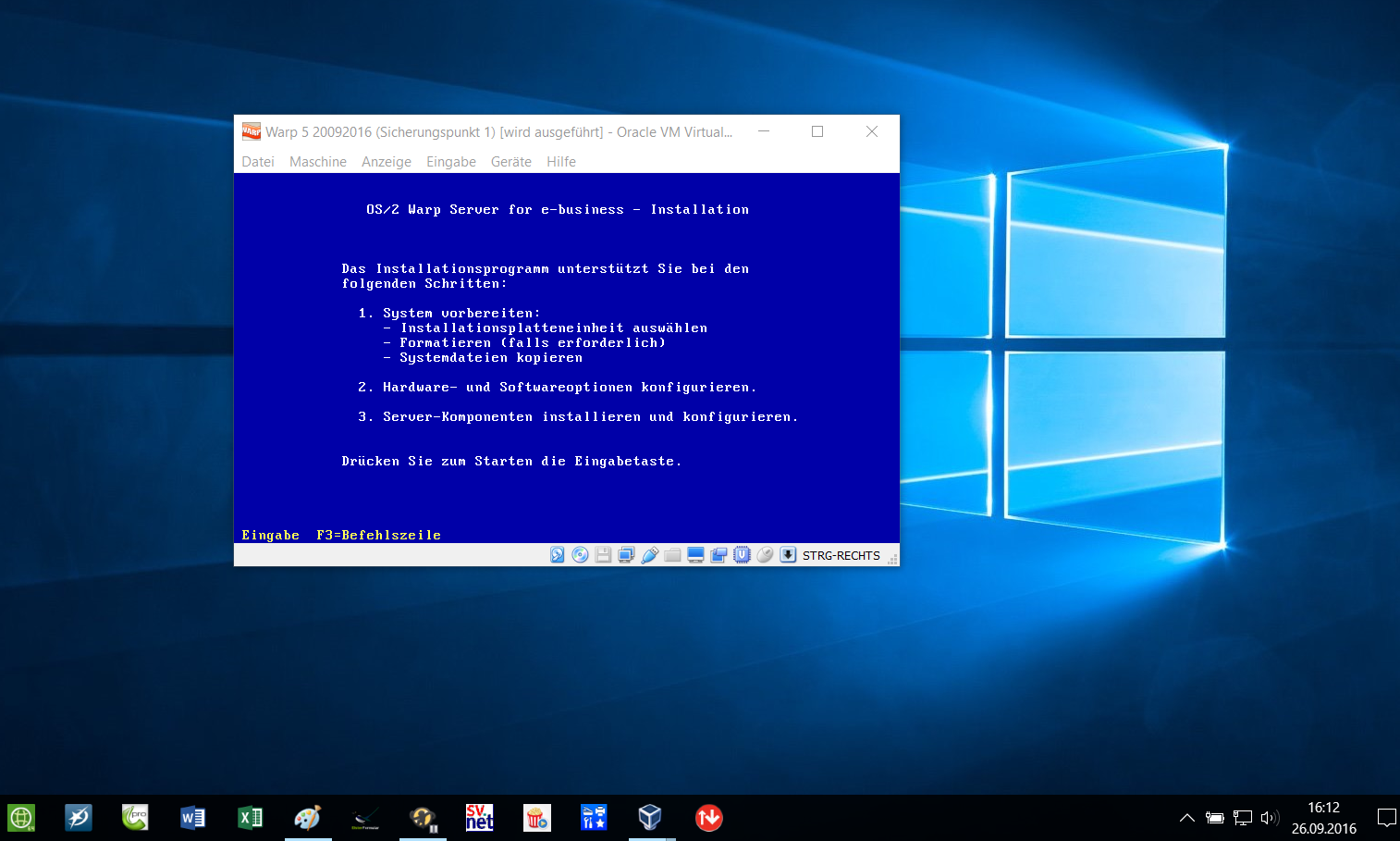Click 'Systemdateien kopieren' line
Viewport: 1400px width, 841px height.
click(x=483, y=358)
